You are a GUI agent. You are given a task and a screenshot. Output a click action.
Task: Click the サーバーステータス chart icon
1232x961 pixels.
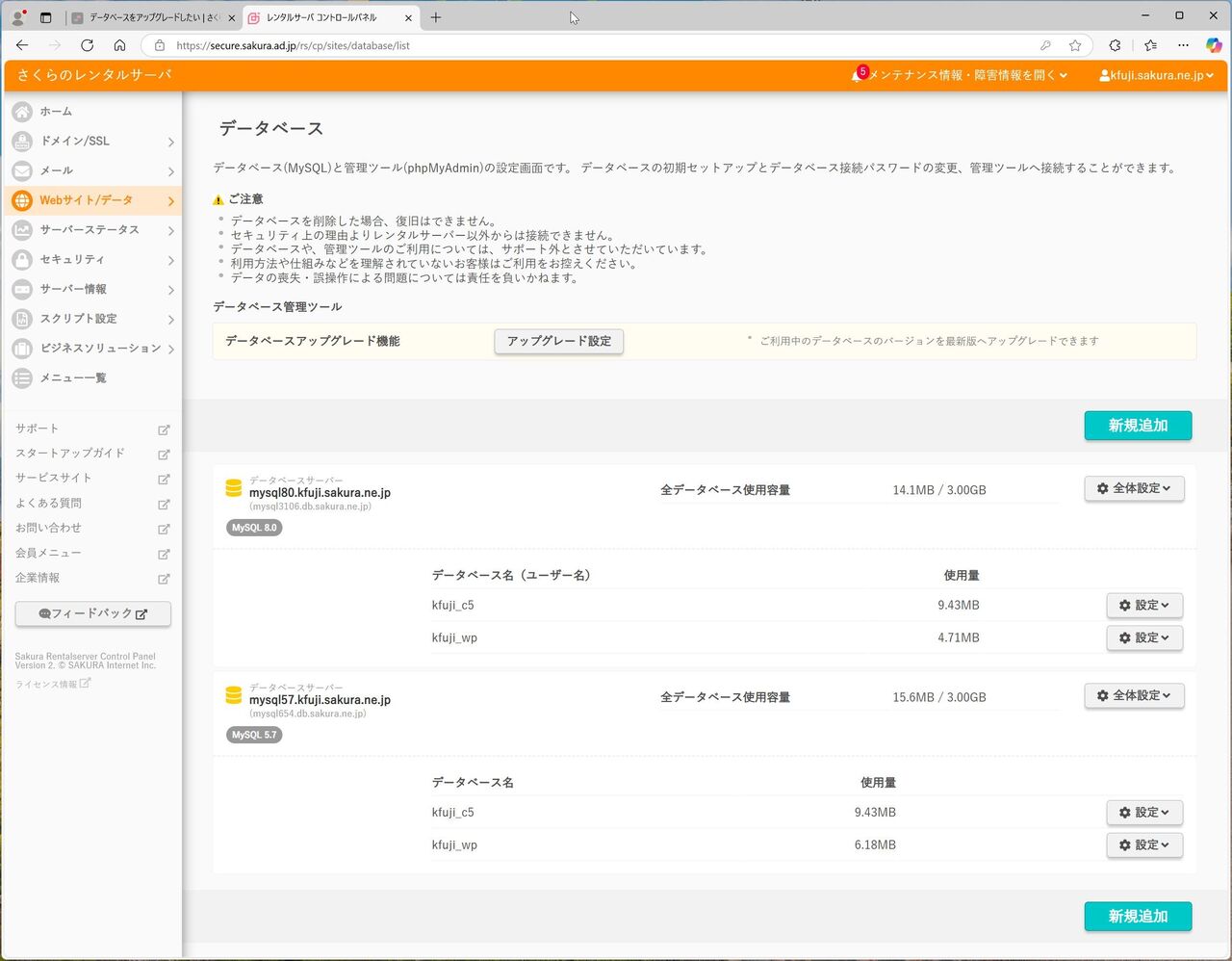pyautogui.click(x=22, y=230)
